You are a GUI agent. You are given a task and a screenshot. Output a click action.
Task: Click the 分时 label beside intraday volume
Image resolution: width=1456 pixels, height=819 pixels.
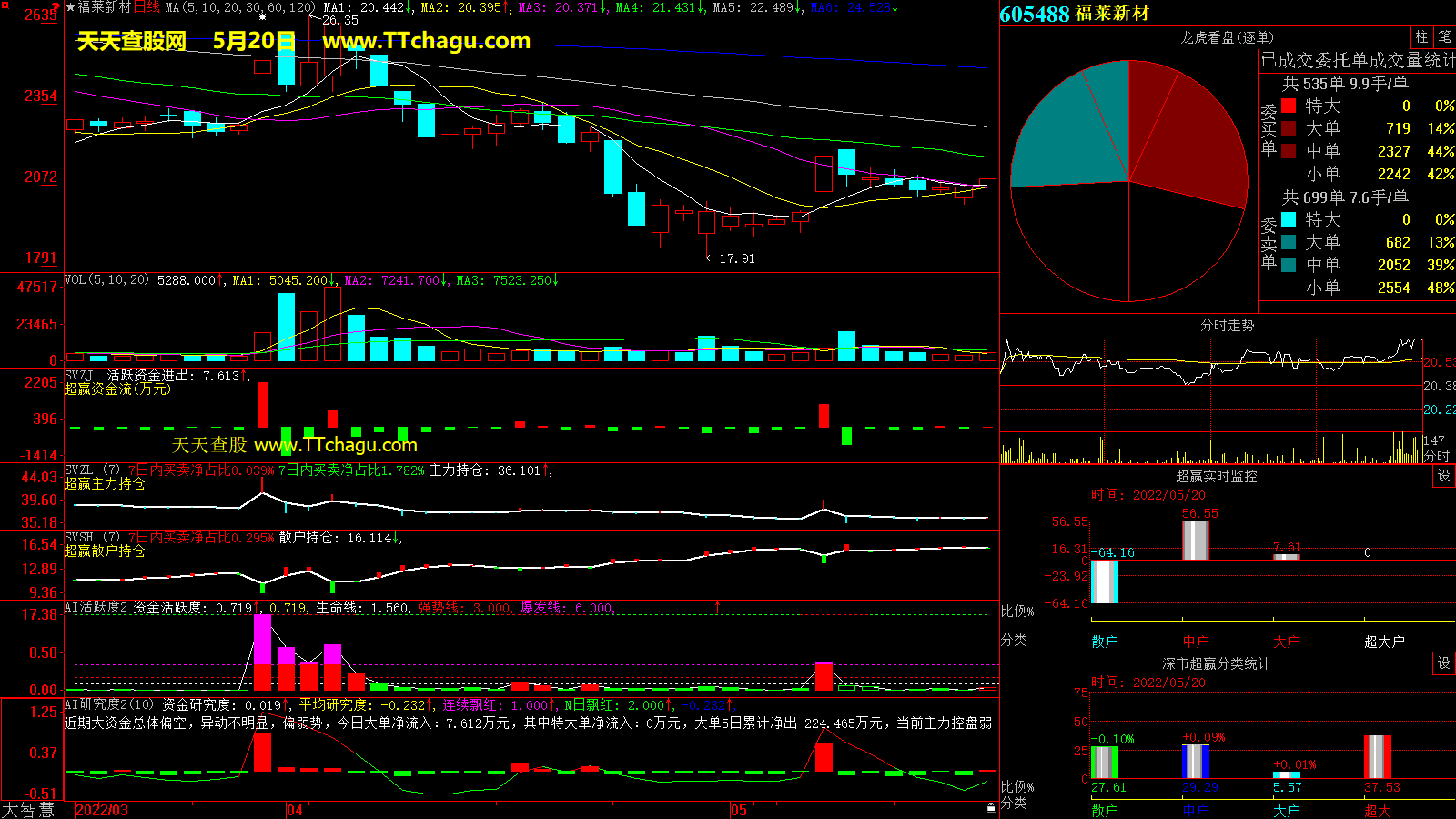[x=1436, y=455]
